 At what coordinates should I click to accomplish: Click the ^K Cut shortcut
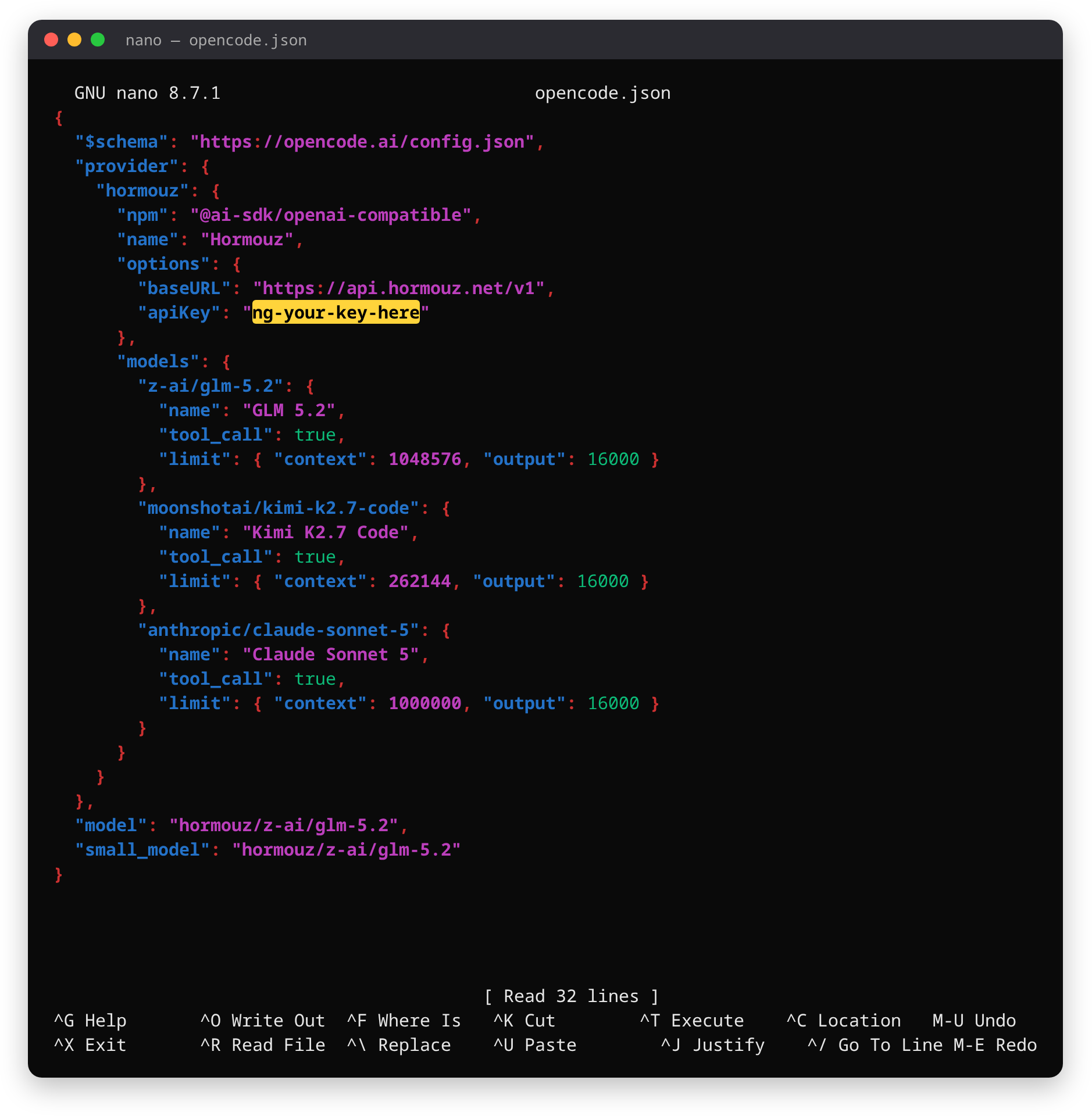coord(524,1020)
